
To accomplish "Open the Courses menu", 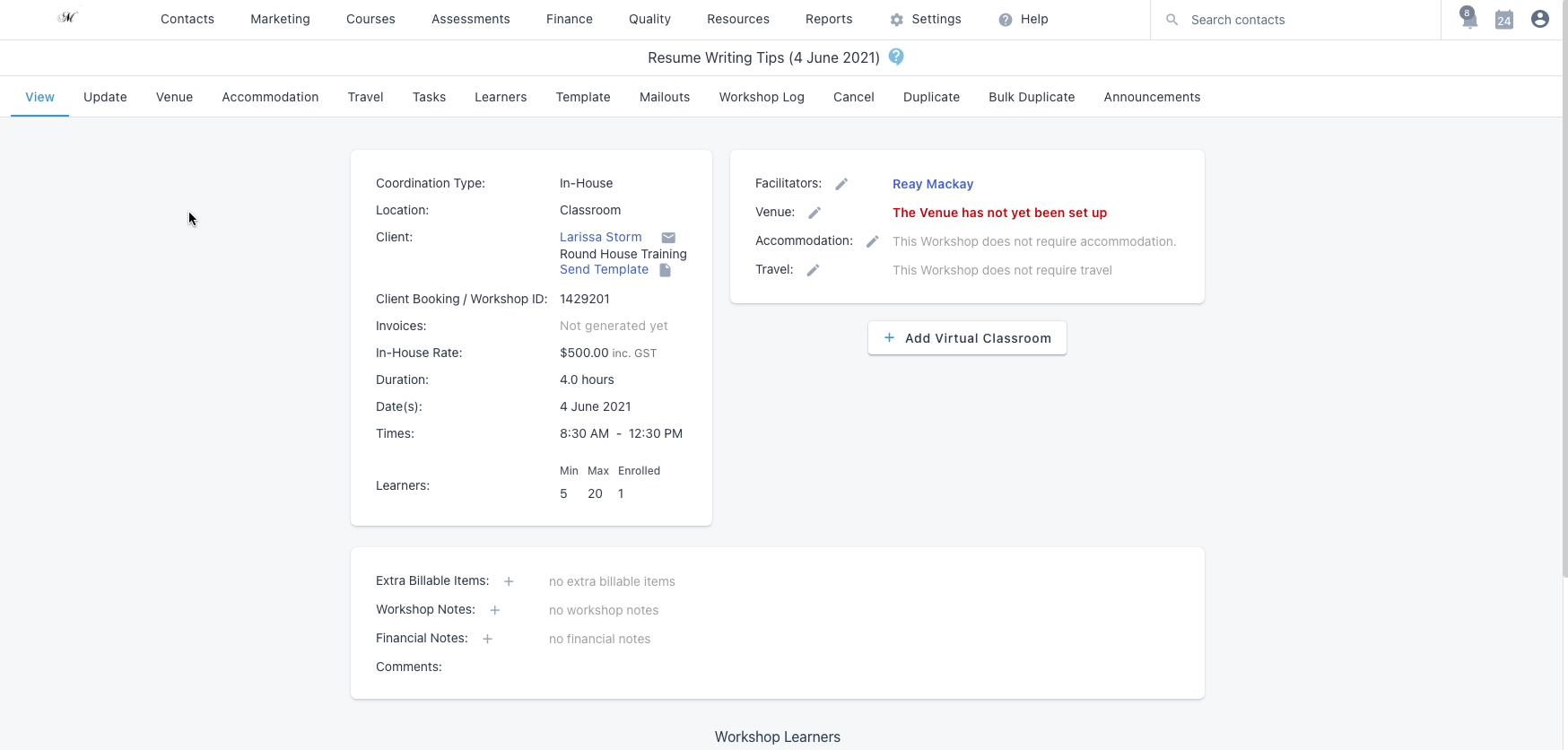I will pyautogui.click(x=370, y=19).
